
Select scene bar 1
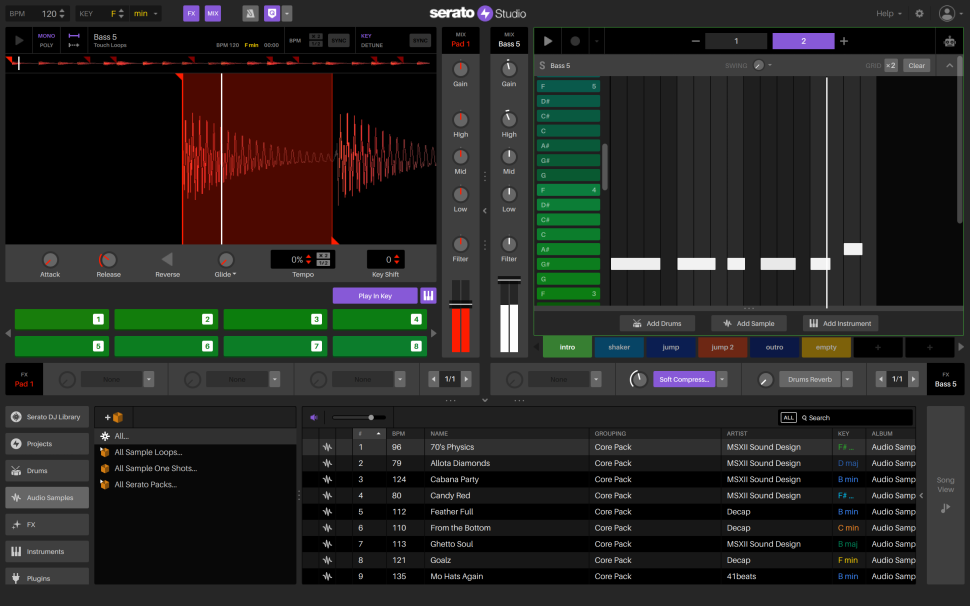click(x=736, y=41)
